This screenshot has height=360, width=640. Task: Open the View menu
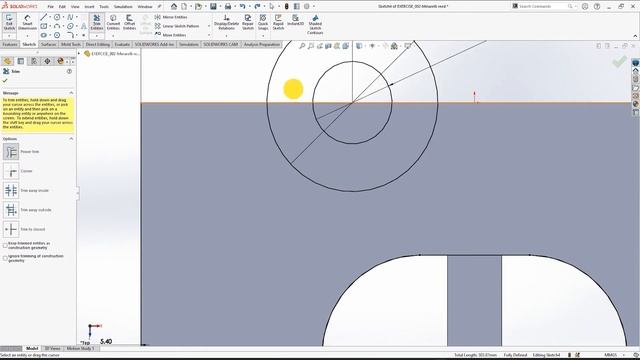click(75, 7)
